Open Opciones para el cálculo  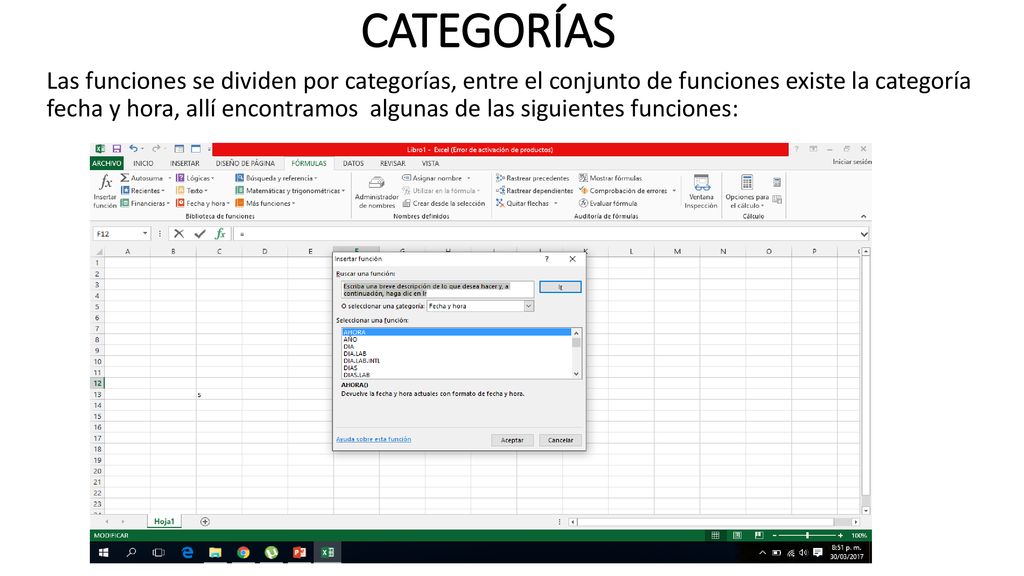point(746,191)
